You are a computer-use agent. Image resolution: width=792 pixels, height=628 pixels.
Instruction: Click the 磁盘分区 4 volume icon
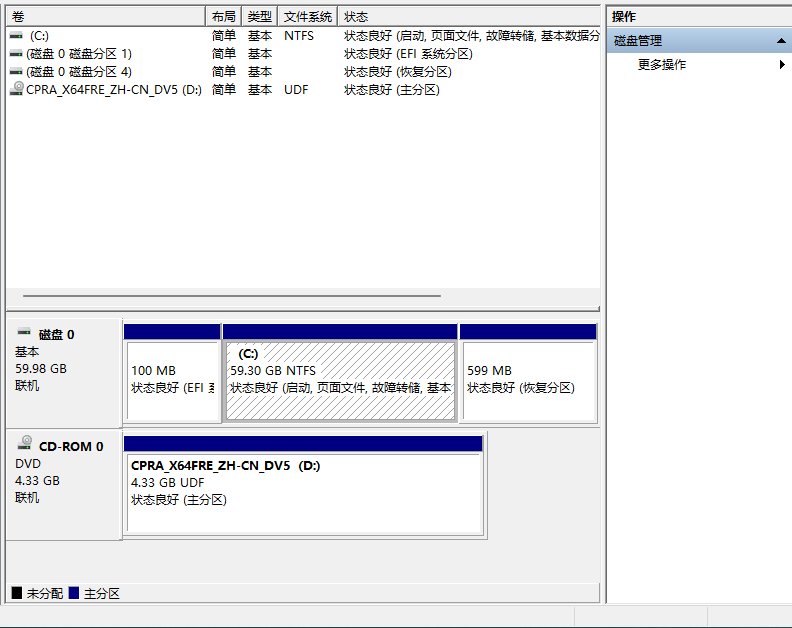pos(16,71)
